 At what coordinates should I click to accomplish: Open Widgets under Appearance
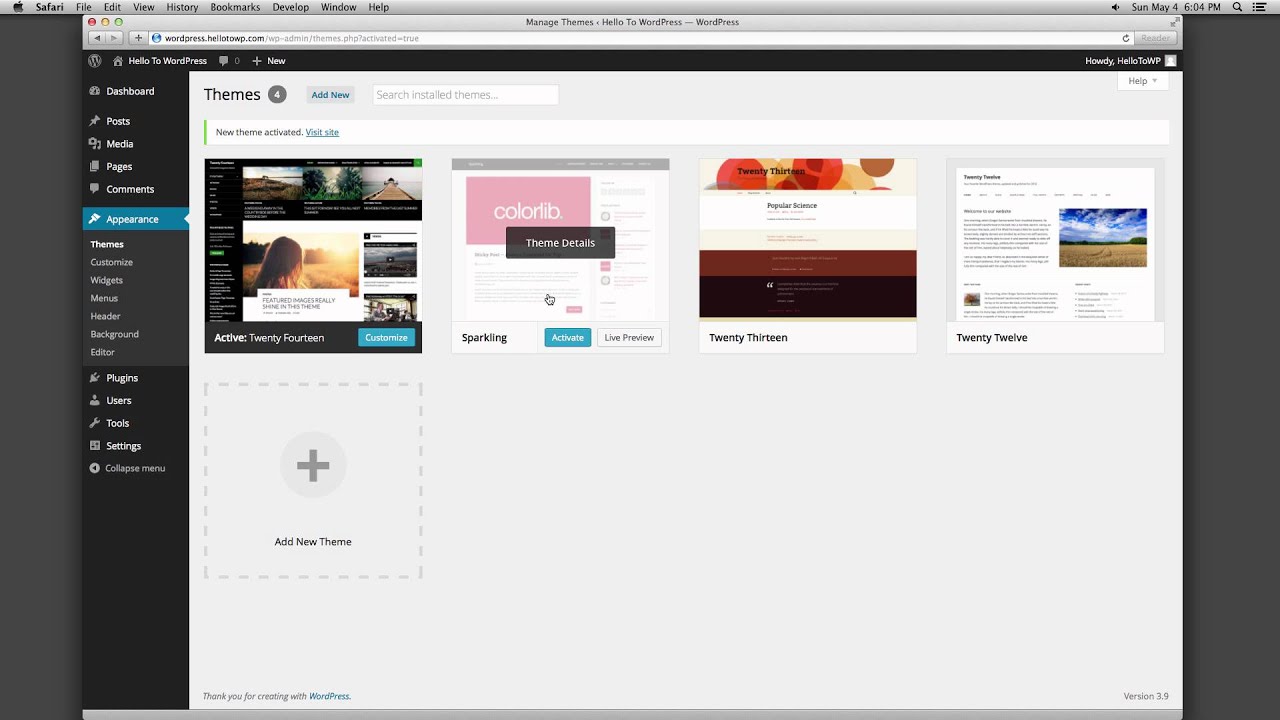pos(107,280)
